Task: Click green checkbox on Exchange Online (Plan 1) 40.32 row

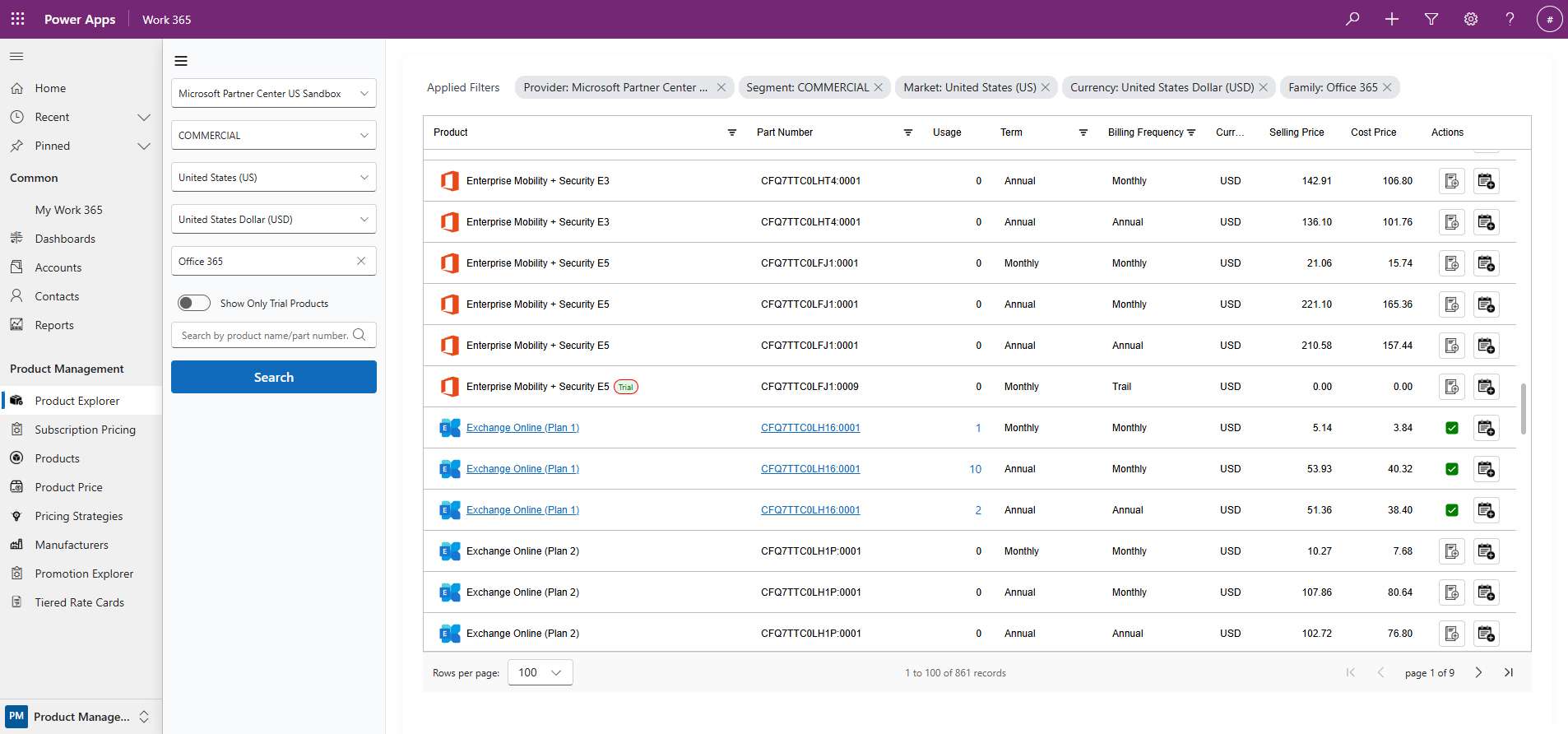Action: point(1452,469)
